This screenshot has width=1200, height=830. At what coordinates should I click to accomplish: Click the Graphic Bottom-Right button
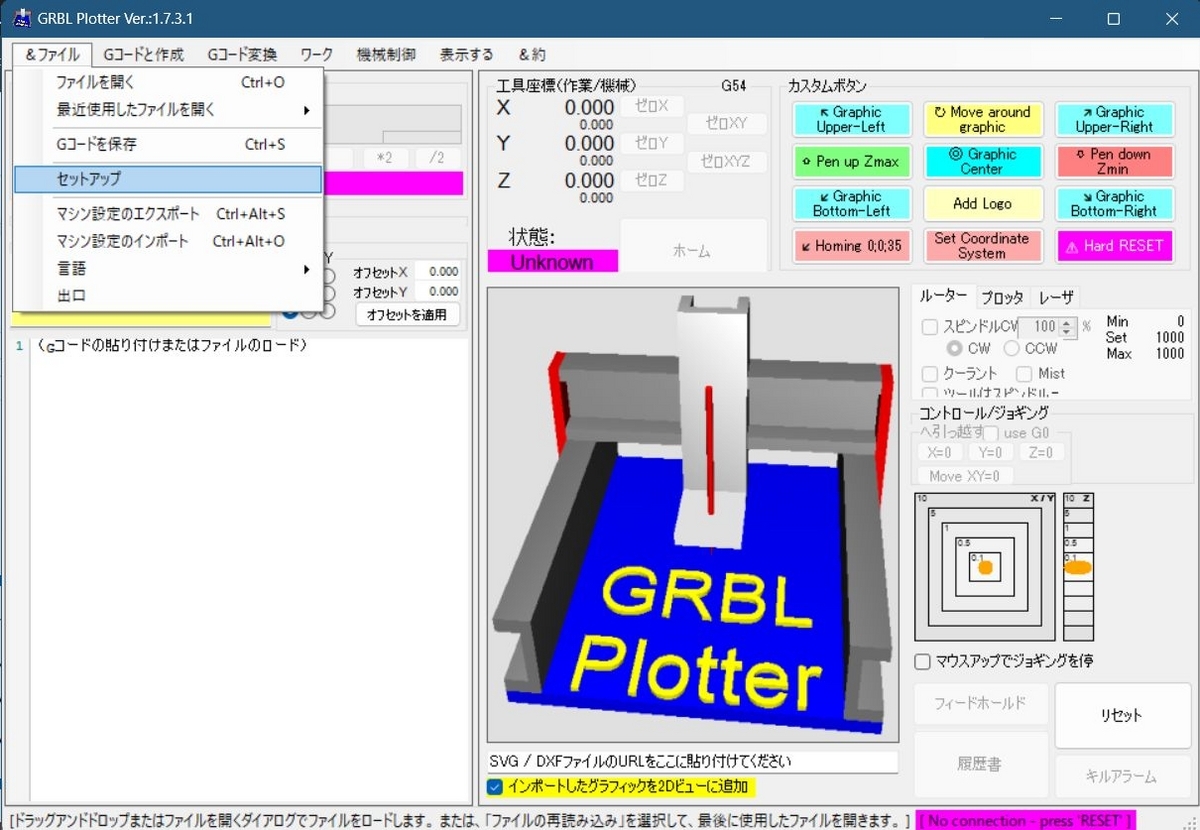pos(1114,203)
